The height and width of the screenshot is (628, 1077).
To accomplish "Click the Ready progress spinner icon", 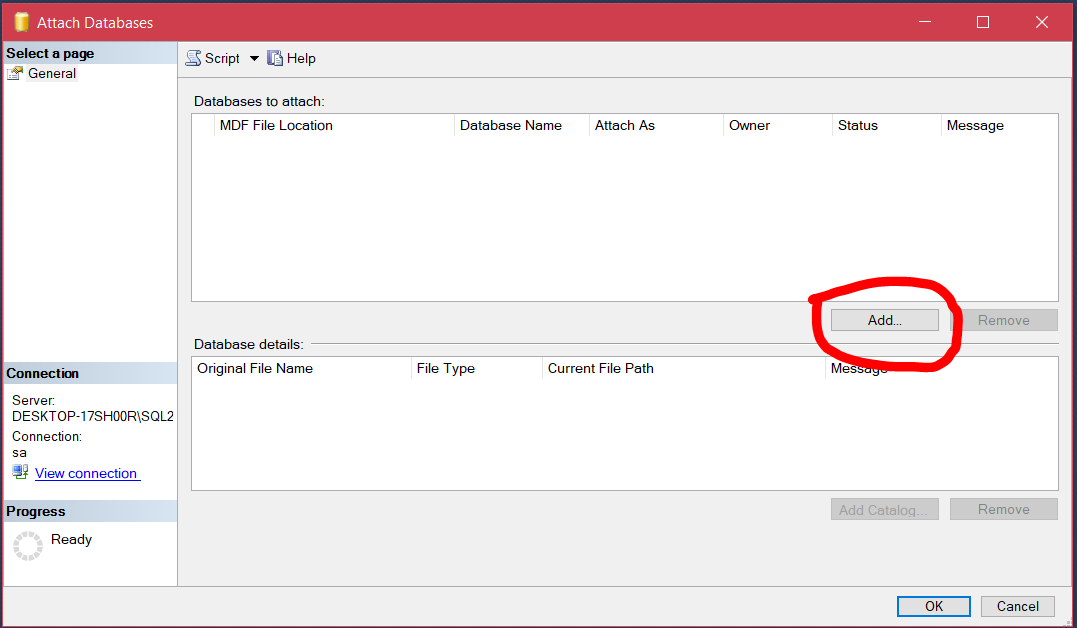I will 28,546.
